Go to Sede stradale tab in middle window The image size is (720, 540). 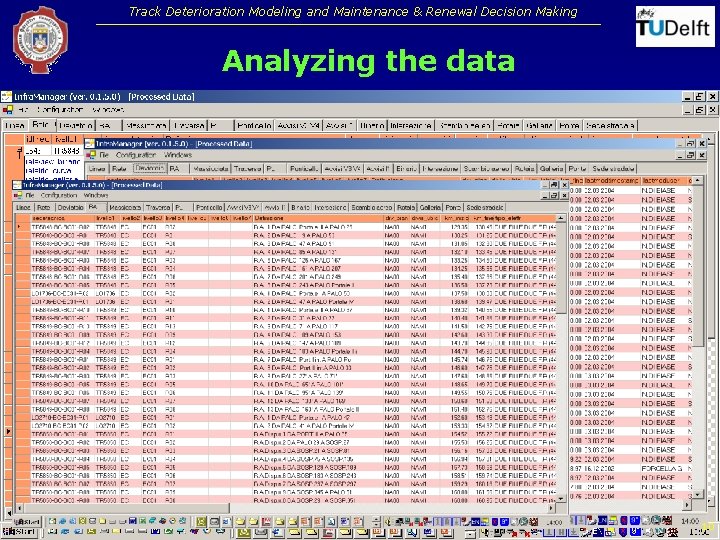click(x=613, y=169)
